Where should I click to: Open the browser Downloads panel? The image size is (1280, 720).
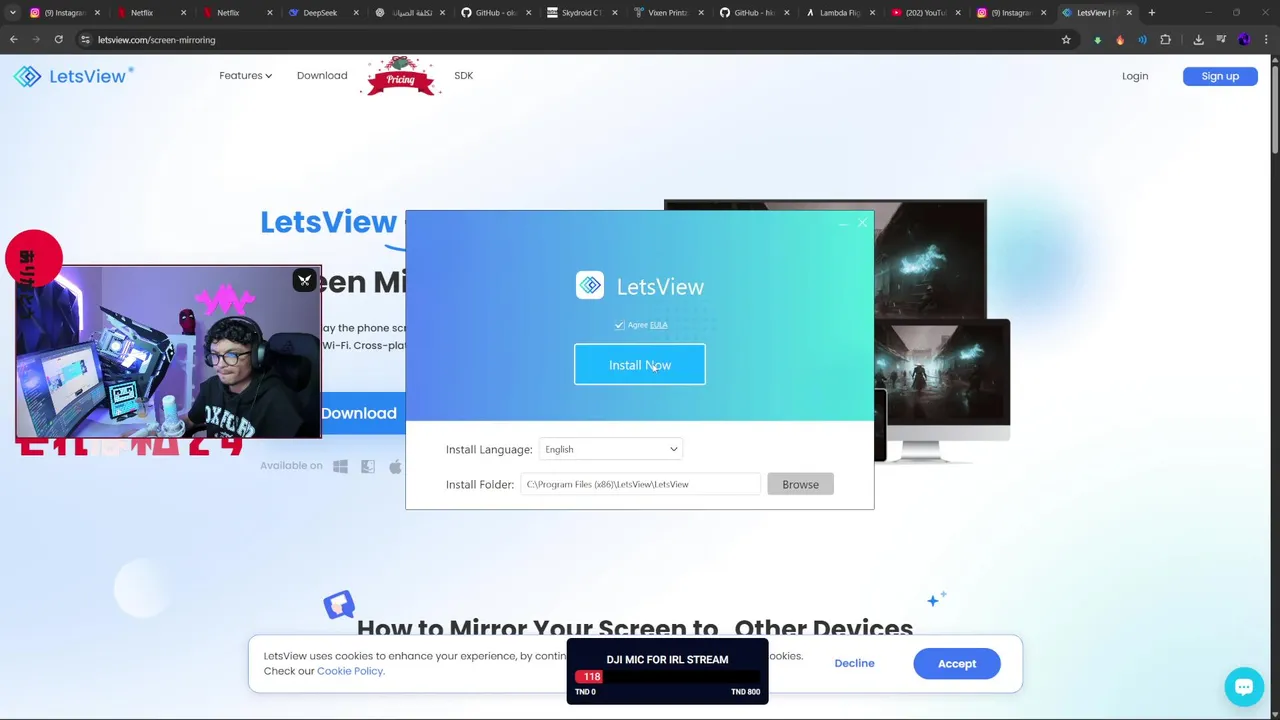1198,40
